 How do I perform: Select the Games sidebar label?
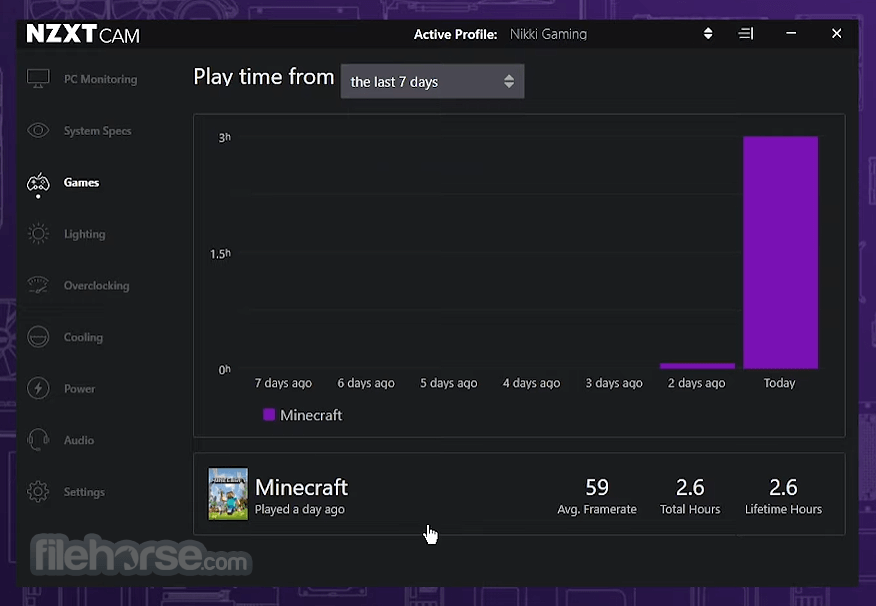82,183
